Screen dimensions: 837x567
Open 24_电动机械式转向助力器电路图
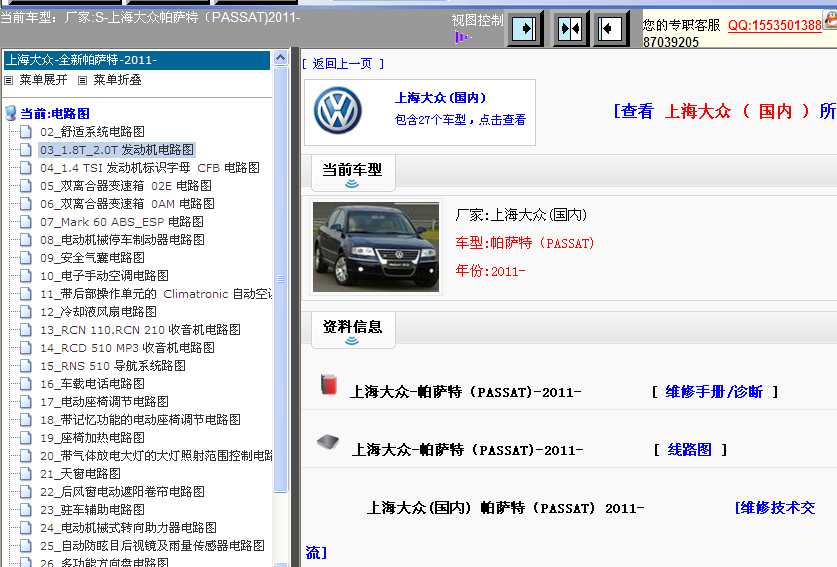[128, 527]
